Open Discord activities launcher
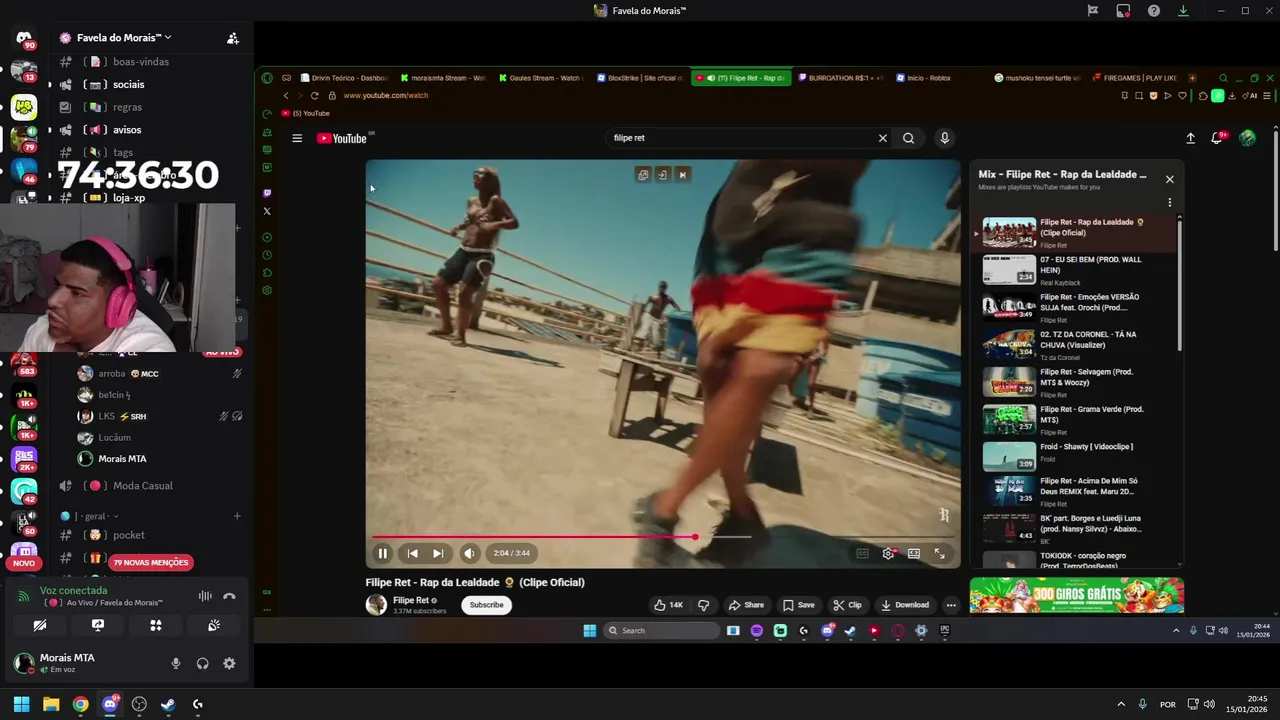Screen dimensions: 1280x720 tap(156, 625)
